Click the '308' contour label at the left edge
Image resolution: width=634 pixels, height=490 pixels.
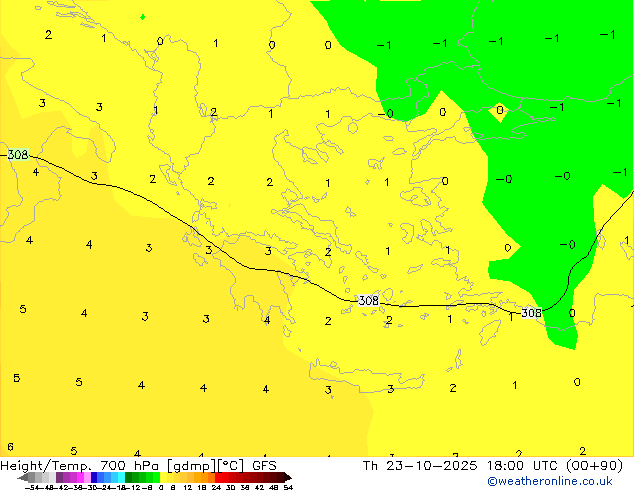18,154
